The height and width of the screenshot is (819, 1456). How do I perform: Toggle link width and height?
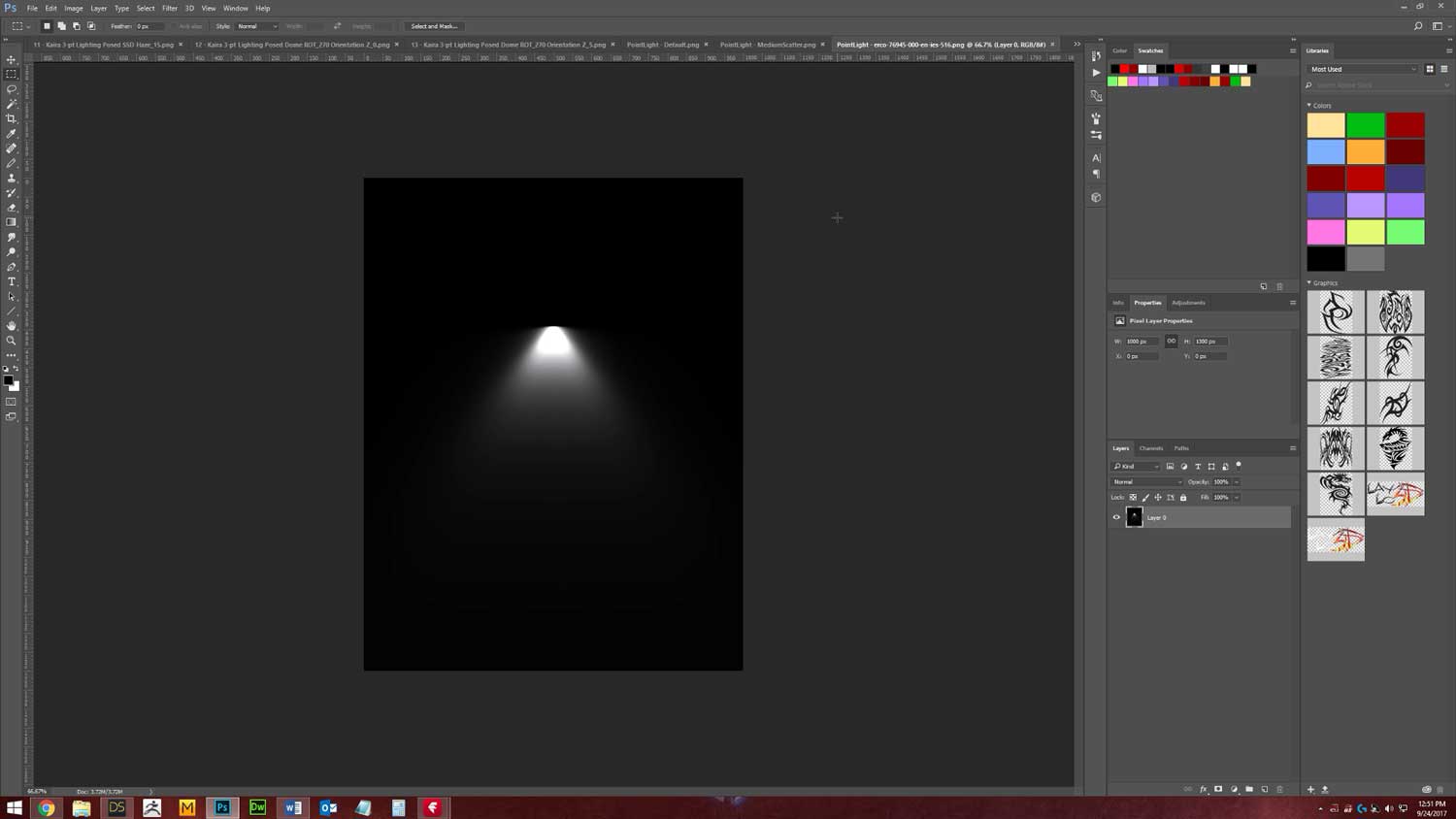click(x=1172, y=341)
